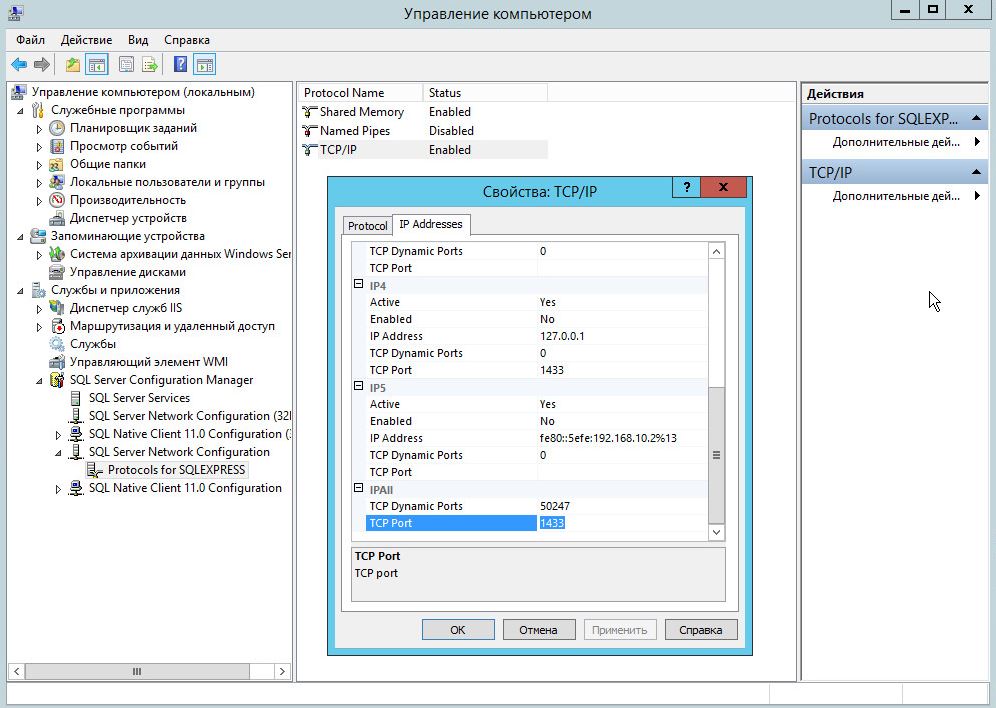Switch to the Protocol tab
Screen dimensions: 996x708
(x=367, y=225)
